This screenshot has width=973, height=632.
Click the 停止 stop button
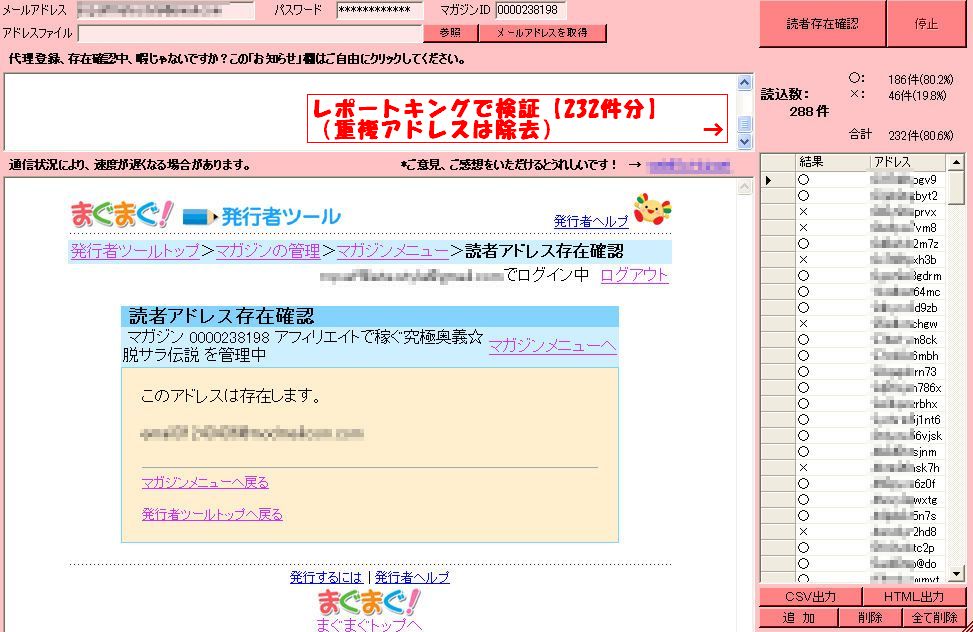[926, 24]
